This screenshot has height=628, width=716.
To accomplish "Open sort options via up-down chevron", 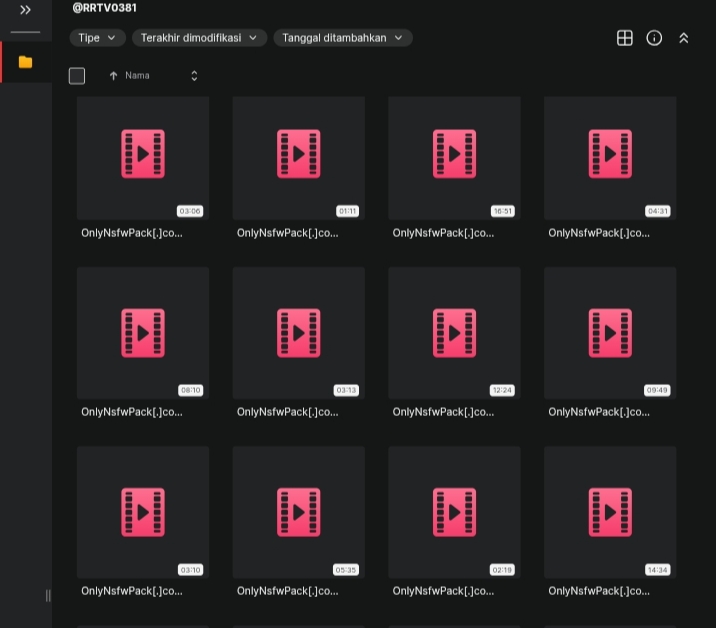I will tap(194, 76).
